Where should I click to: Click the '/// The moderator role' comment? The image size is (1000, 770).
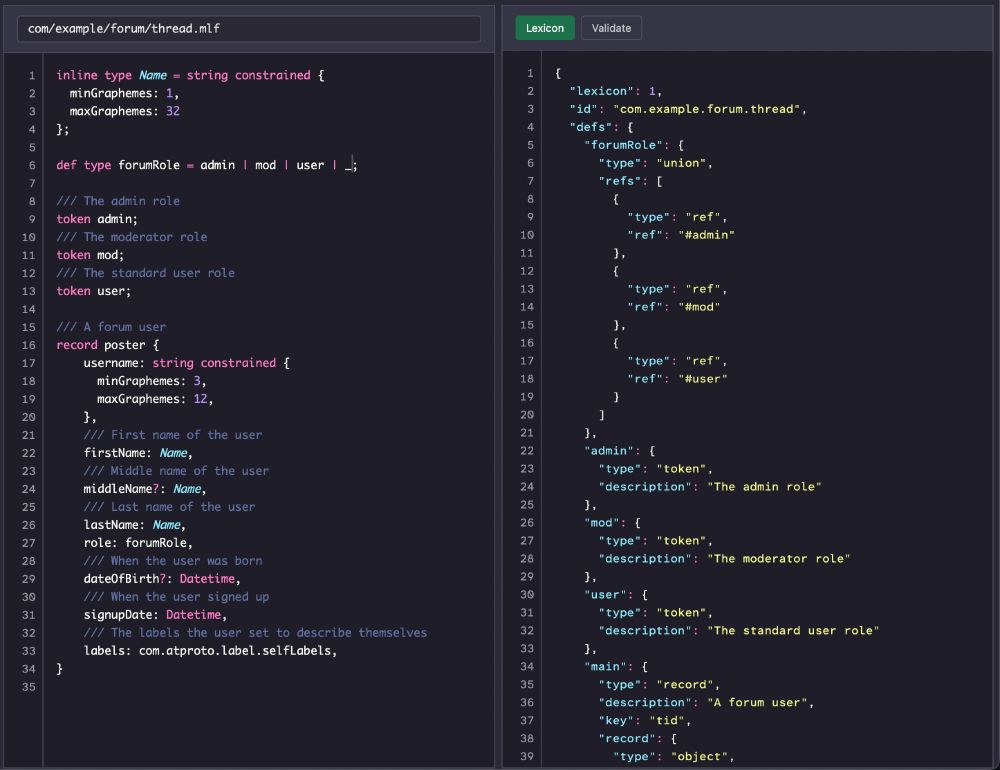click(x=131, y=237)
